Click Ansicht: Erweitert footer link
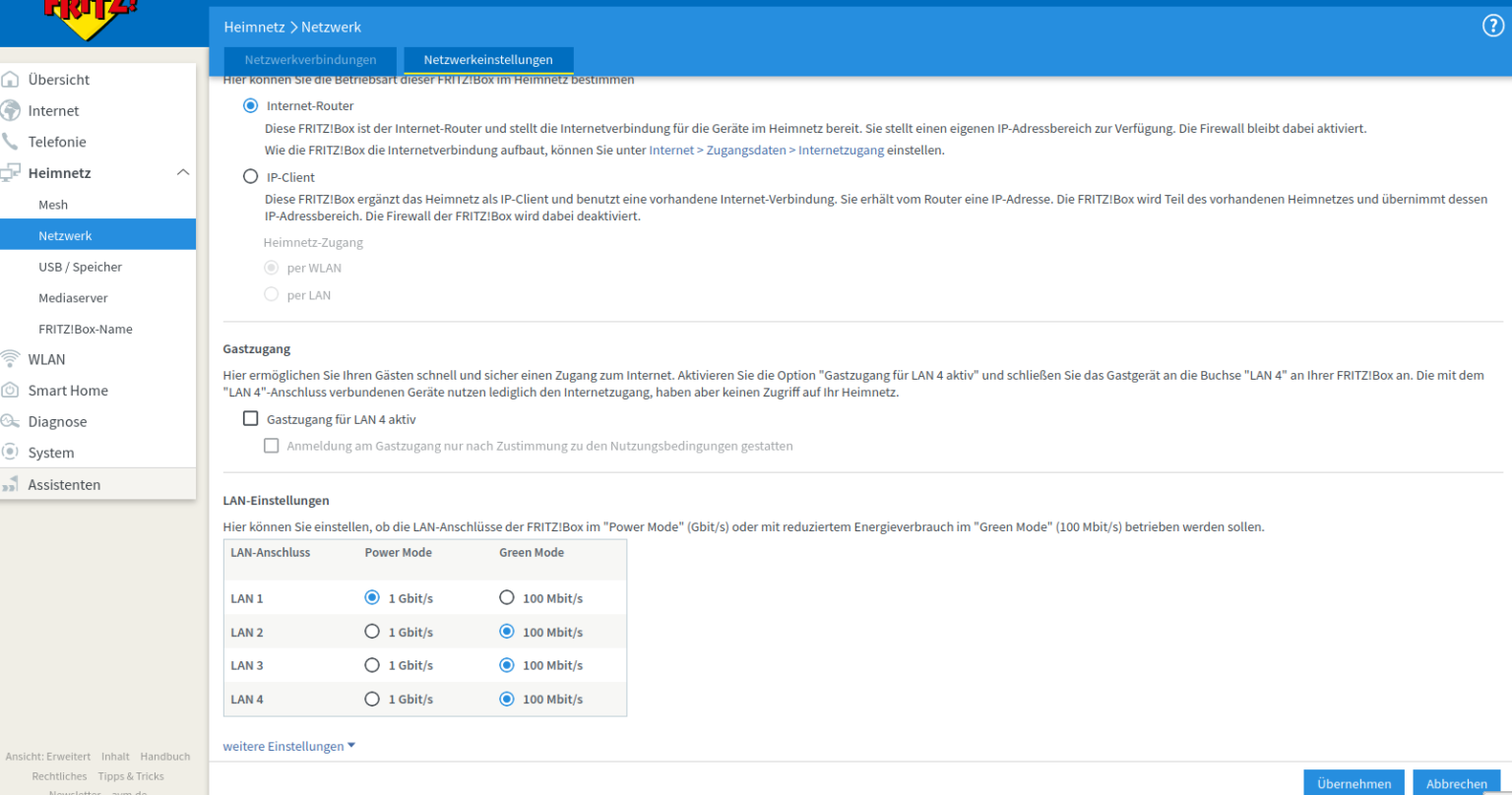 (48, 757)
